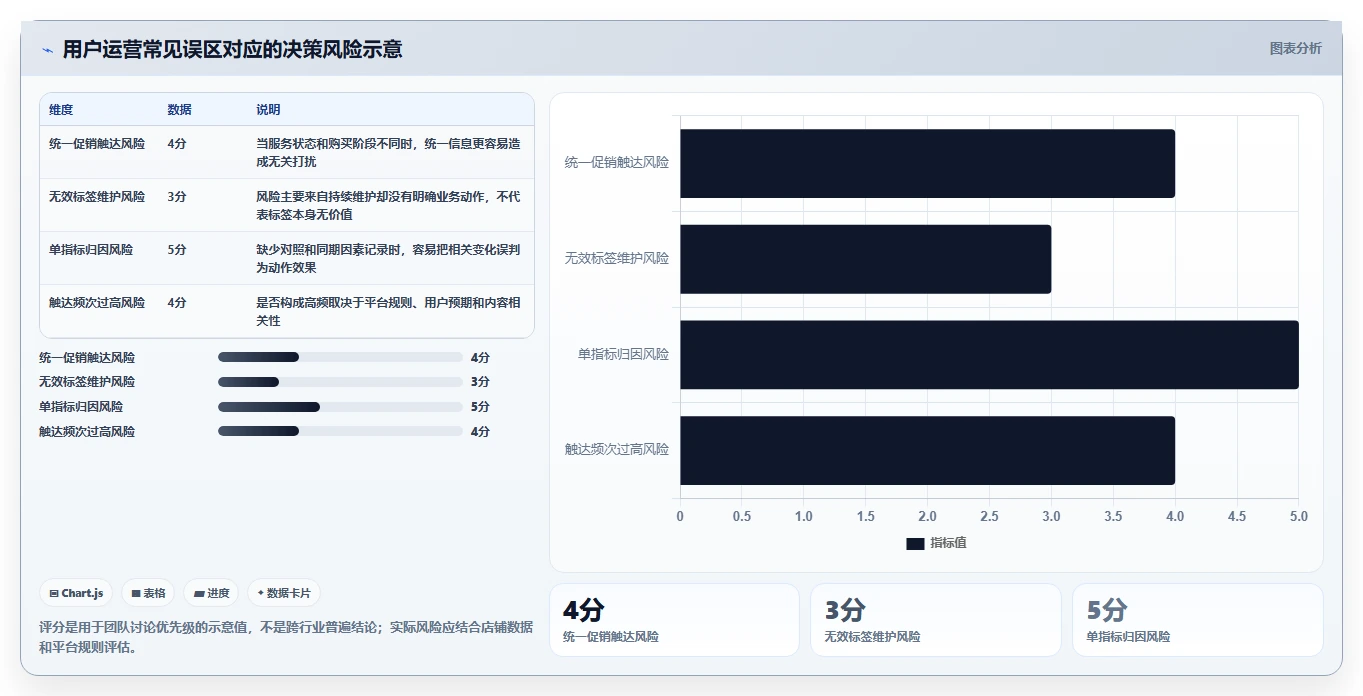Click table cell 单指标归因风险
The width and height of the screenshot is (1363, 696).
91,250
